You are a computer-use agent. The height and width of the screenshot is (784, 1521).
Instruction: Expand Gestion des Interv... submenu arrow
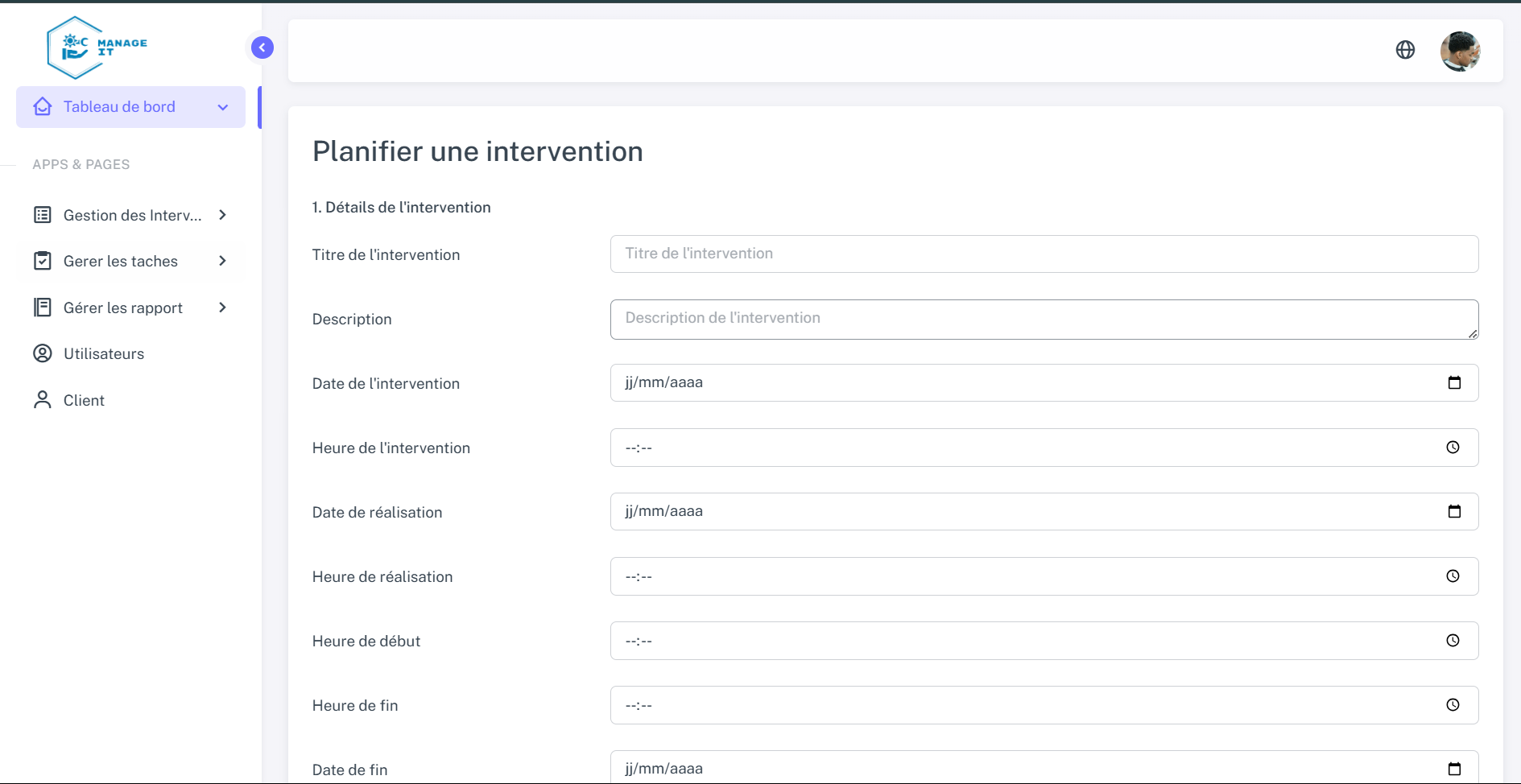tap(223, 215)
